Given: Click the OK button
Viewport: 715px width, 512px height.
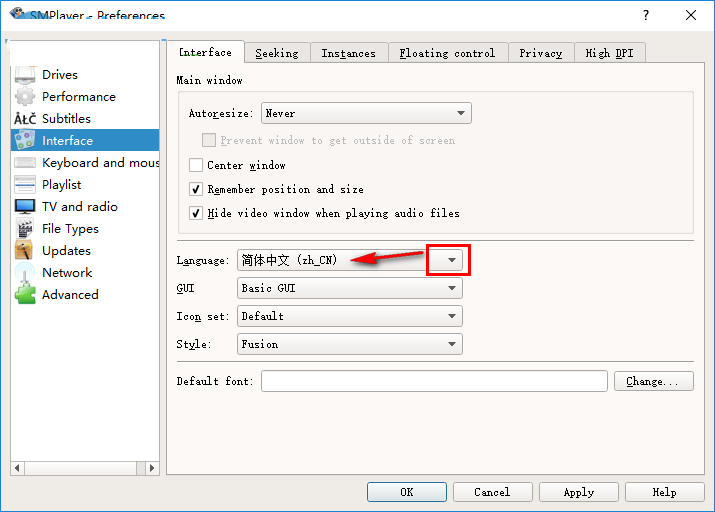Looking at the screenshot, I should click(407, 492).
